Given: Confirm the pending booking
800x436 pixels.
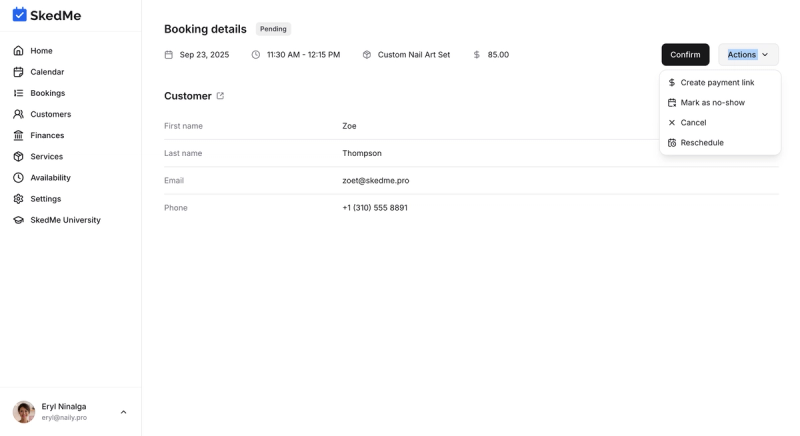Looking at the screenshot, I should (x=685, y=55).
